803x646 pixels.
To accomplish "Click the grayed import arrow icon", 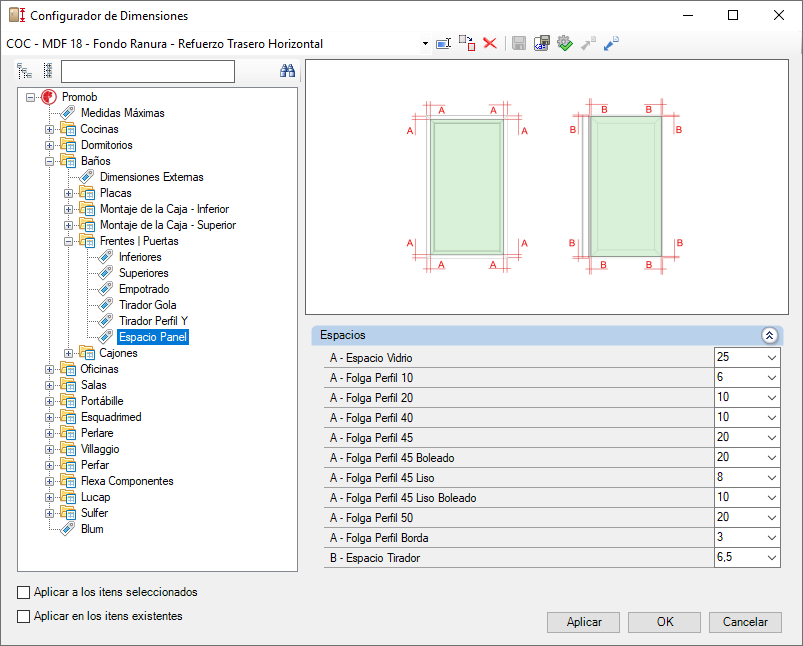I will pos(588,44).
